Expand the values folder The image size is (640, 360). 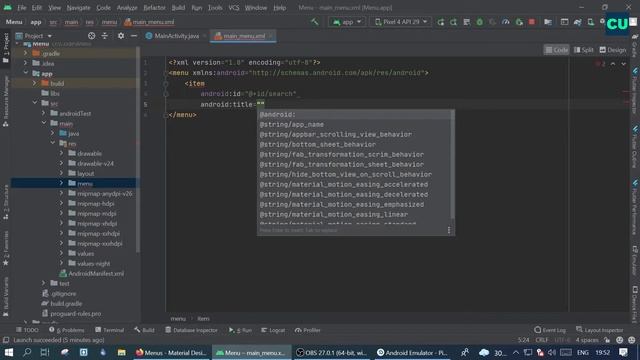click(62, 253)
